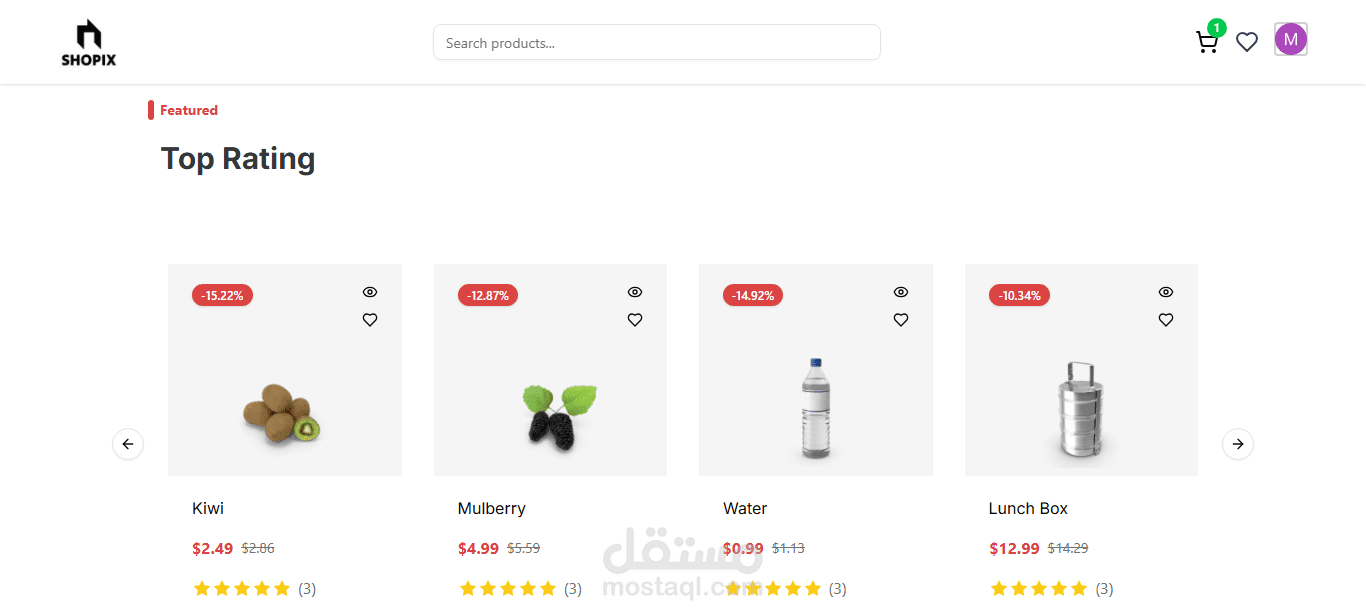Open the user profile avatar

coord(1291,39)
